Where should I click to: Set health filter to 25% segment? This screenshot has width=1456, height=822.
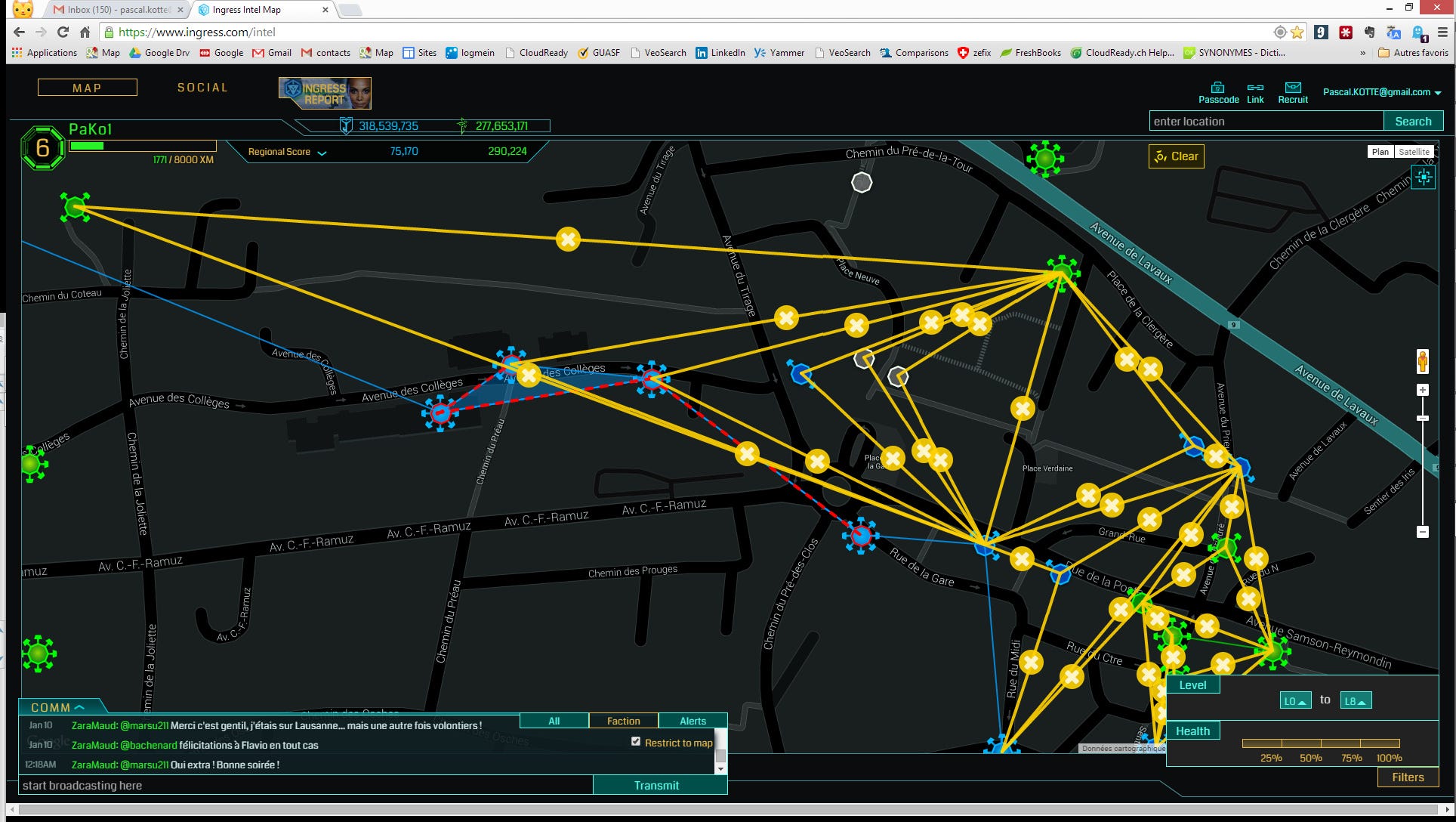click(1262, 743)
